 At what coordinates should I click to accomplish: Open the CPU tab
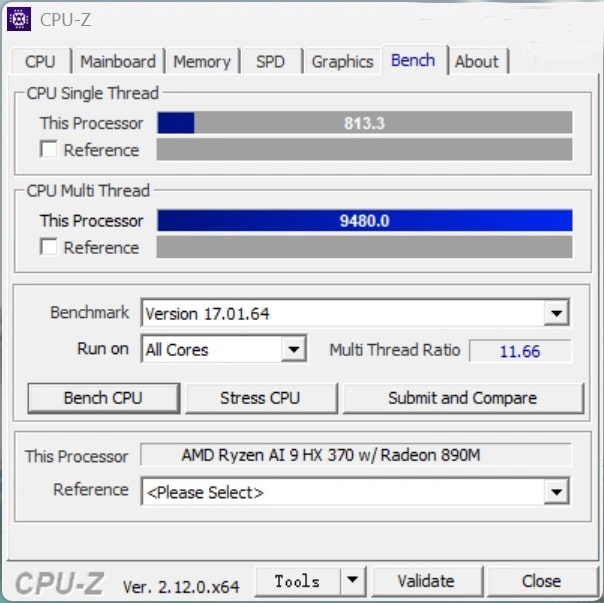[x=40, y=62]
